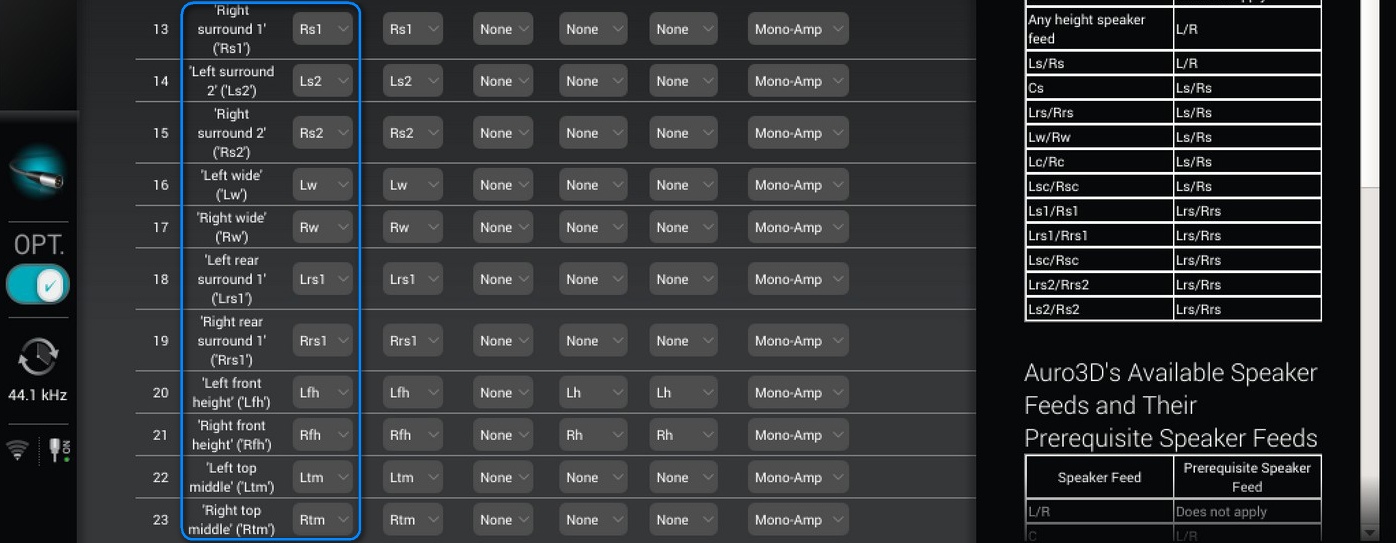
Task: Toggle the OPT. optimizer switch
Action: click(37, 285)
